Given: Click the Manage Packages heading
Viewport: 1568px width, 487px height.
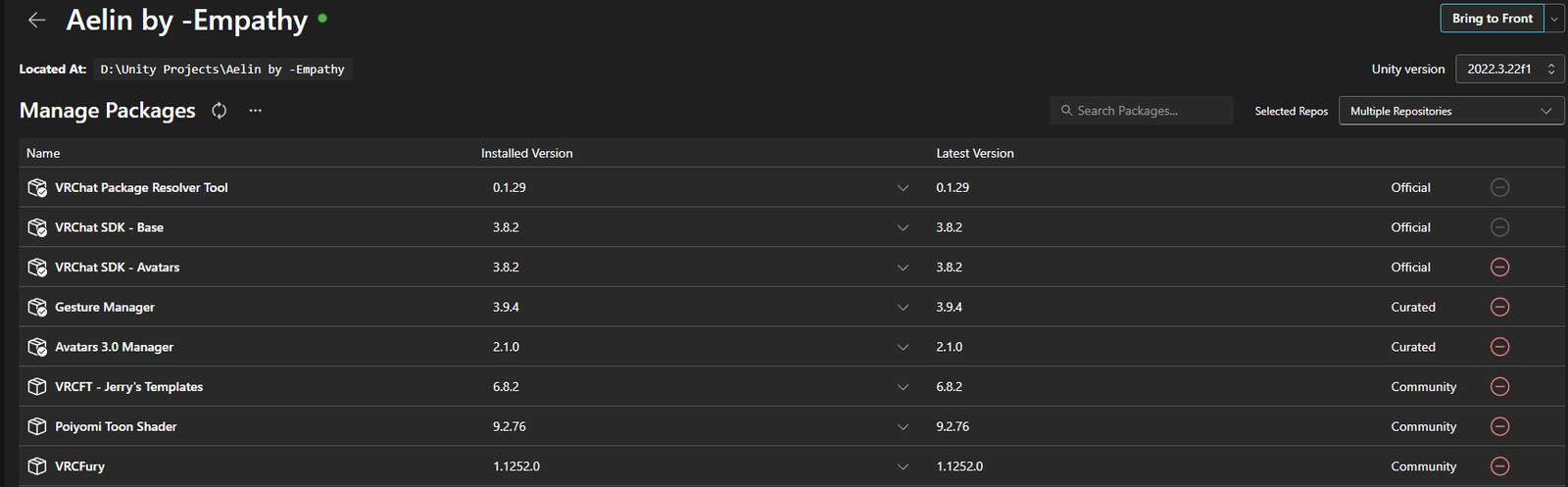Looking at the screenshot, I should tap(108, 111).
